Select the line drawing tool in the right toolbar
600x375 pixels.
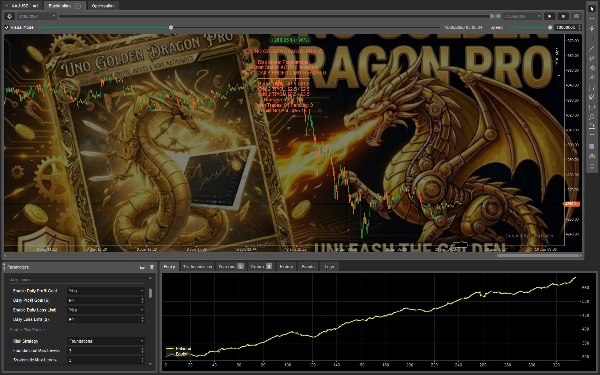tap(592, 48)
